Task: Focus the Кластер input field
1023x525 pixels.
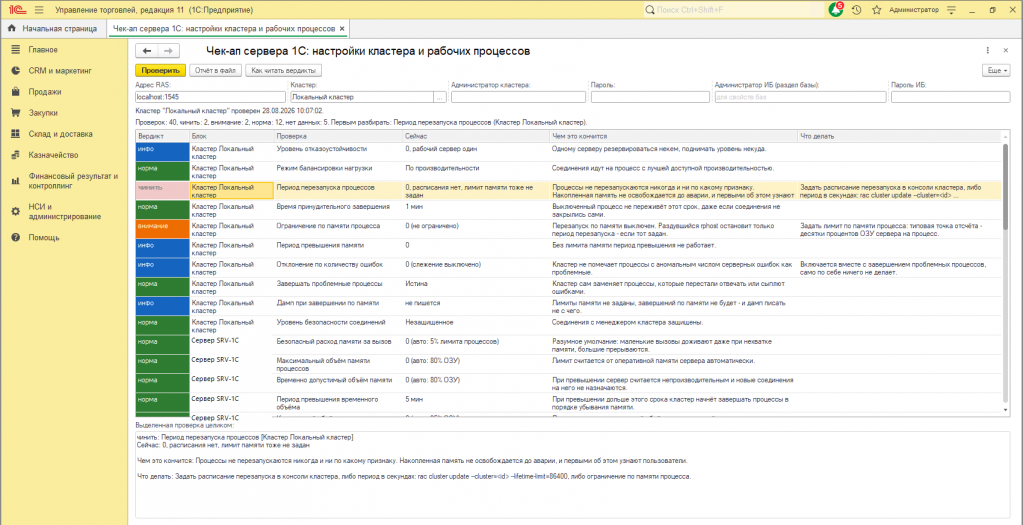Action: pyautogui.click(x=361, y=97)
